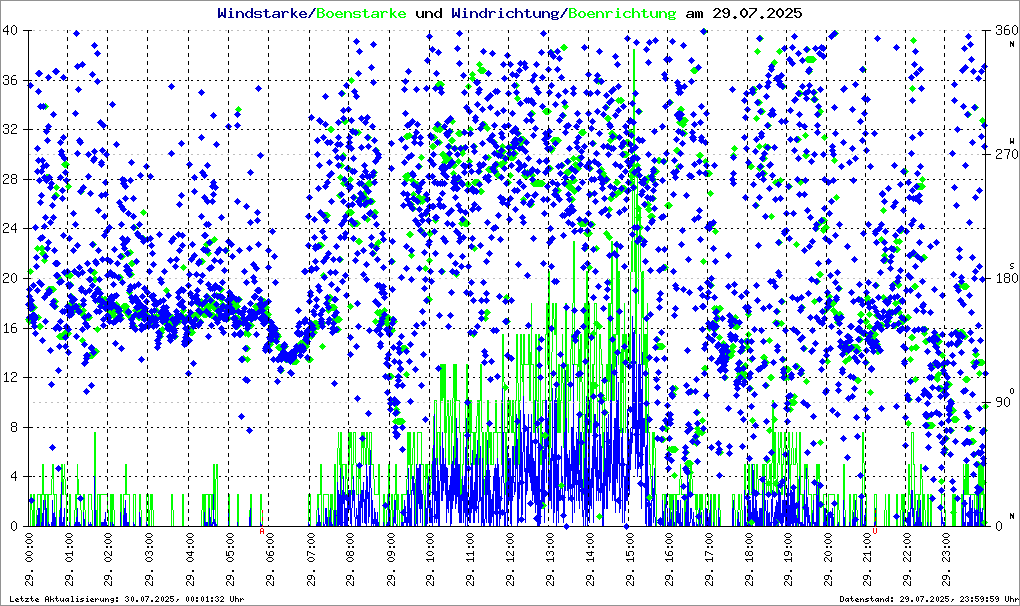This screenshot has width=1020, height=606.
Task: Click the wind-speed axis label 12
Action: coord(10,378)
